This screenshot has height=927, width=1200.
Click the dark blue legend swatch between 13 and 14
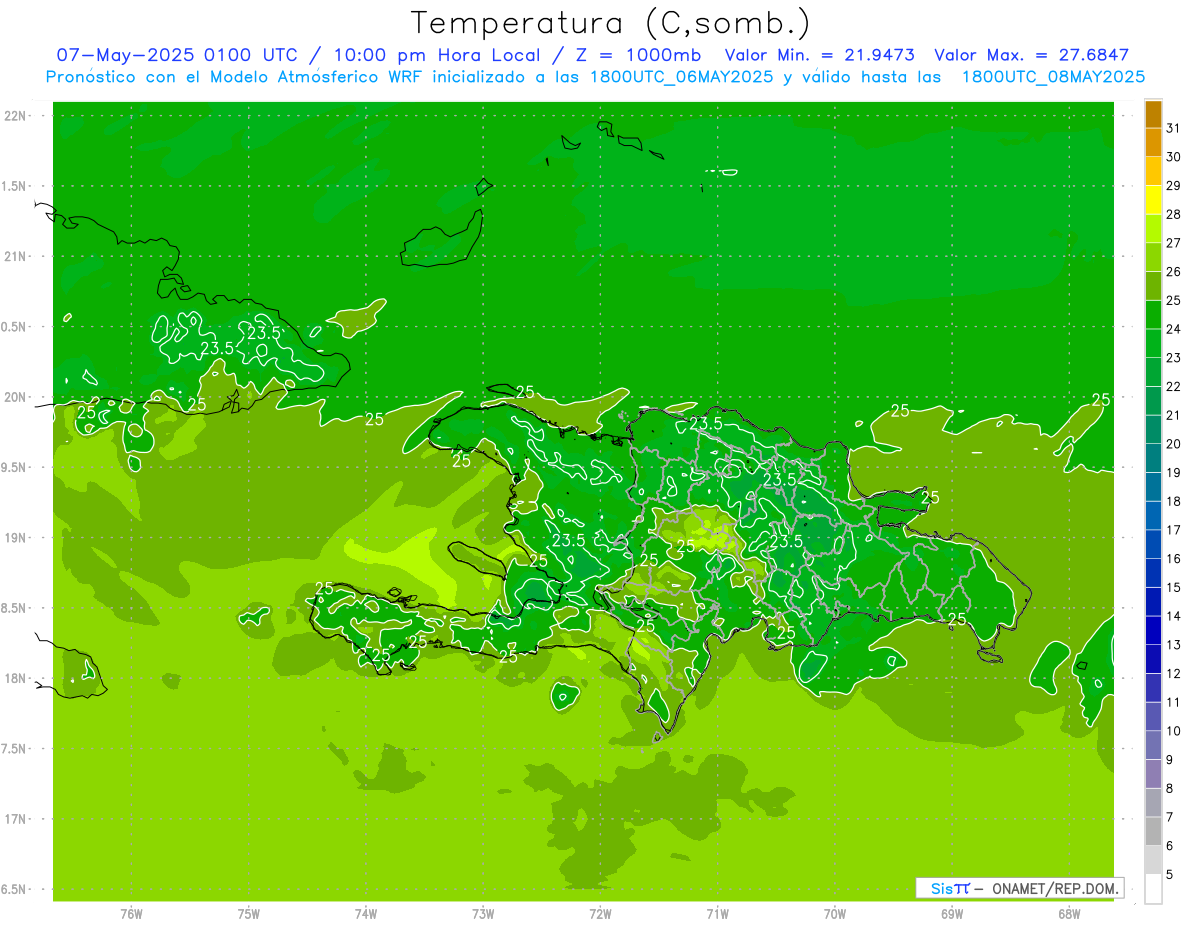[x=1153, y=630]
